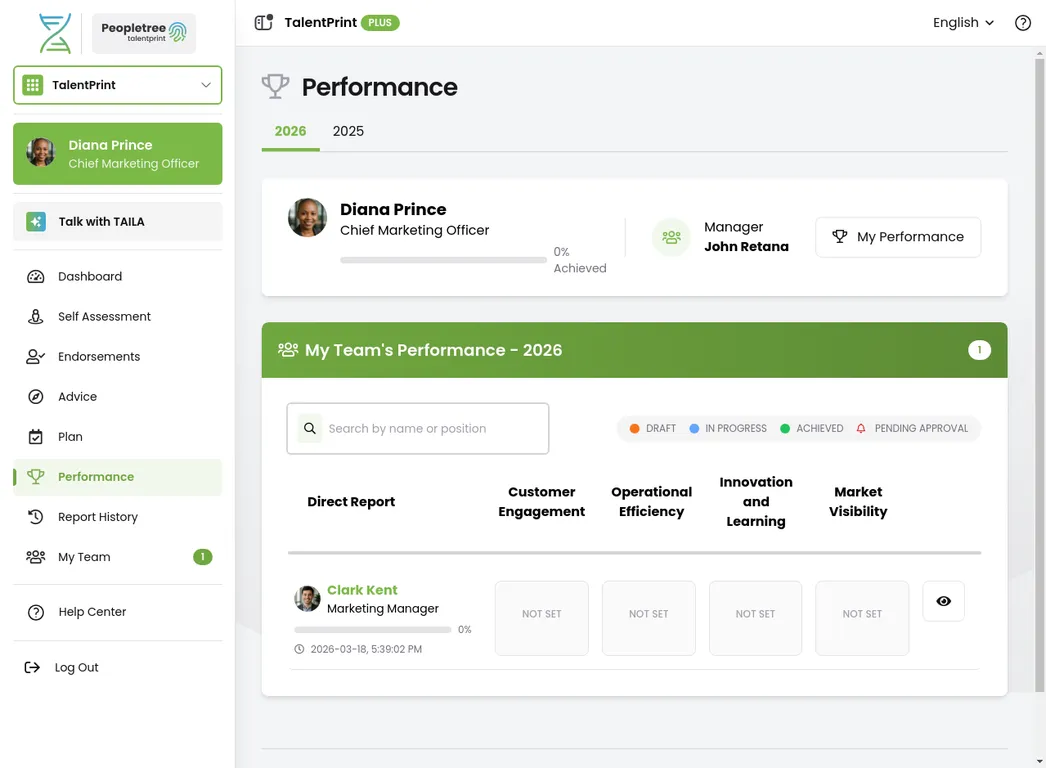Image resolution: width=1046 pixels, height=768 pixels.
Task: Click the orange Draft status dot
Action: click(x=634, y=428)
